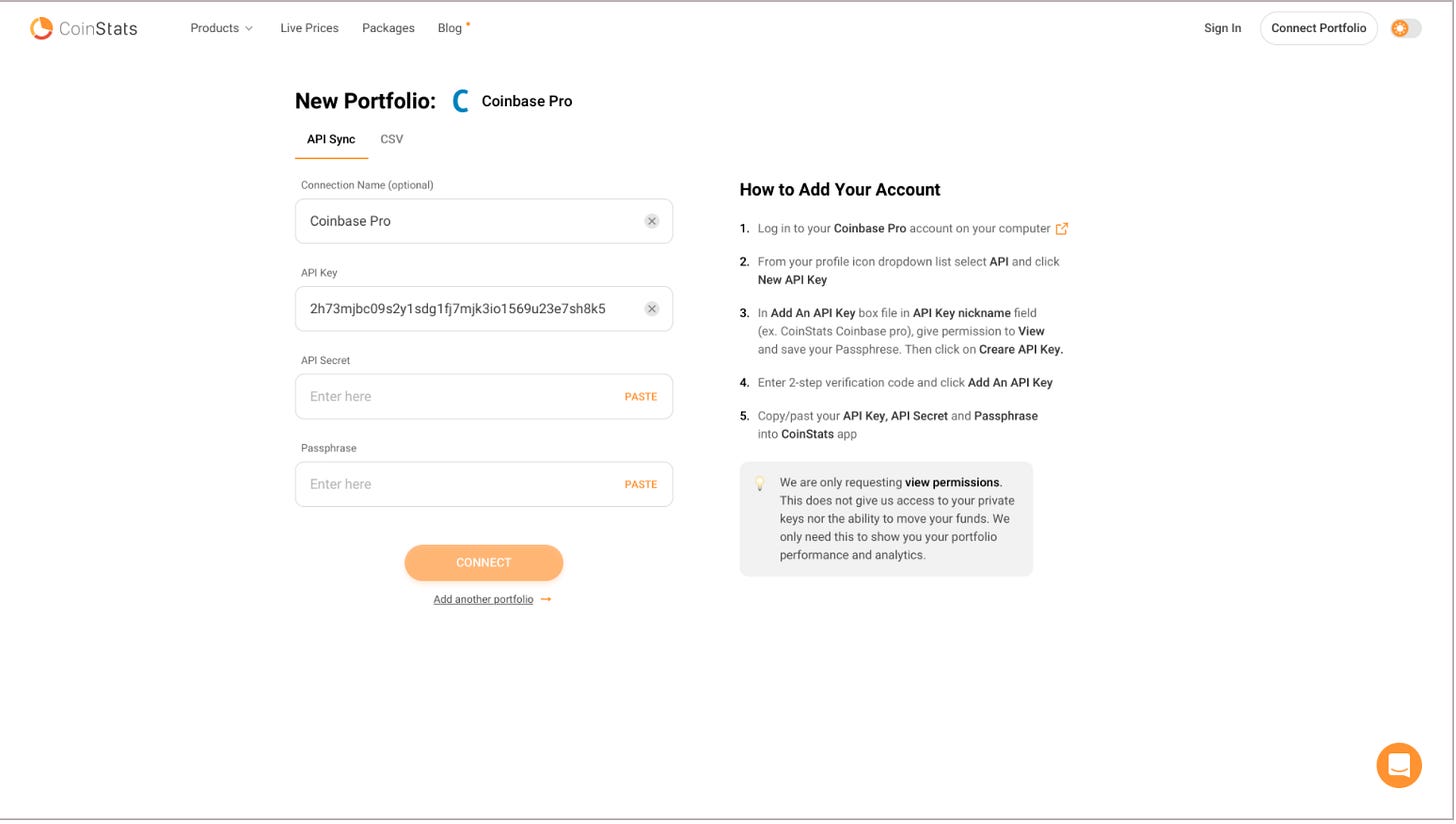Focus the Connection Name field

pyautogui.click(x=483, y=221)
